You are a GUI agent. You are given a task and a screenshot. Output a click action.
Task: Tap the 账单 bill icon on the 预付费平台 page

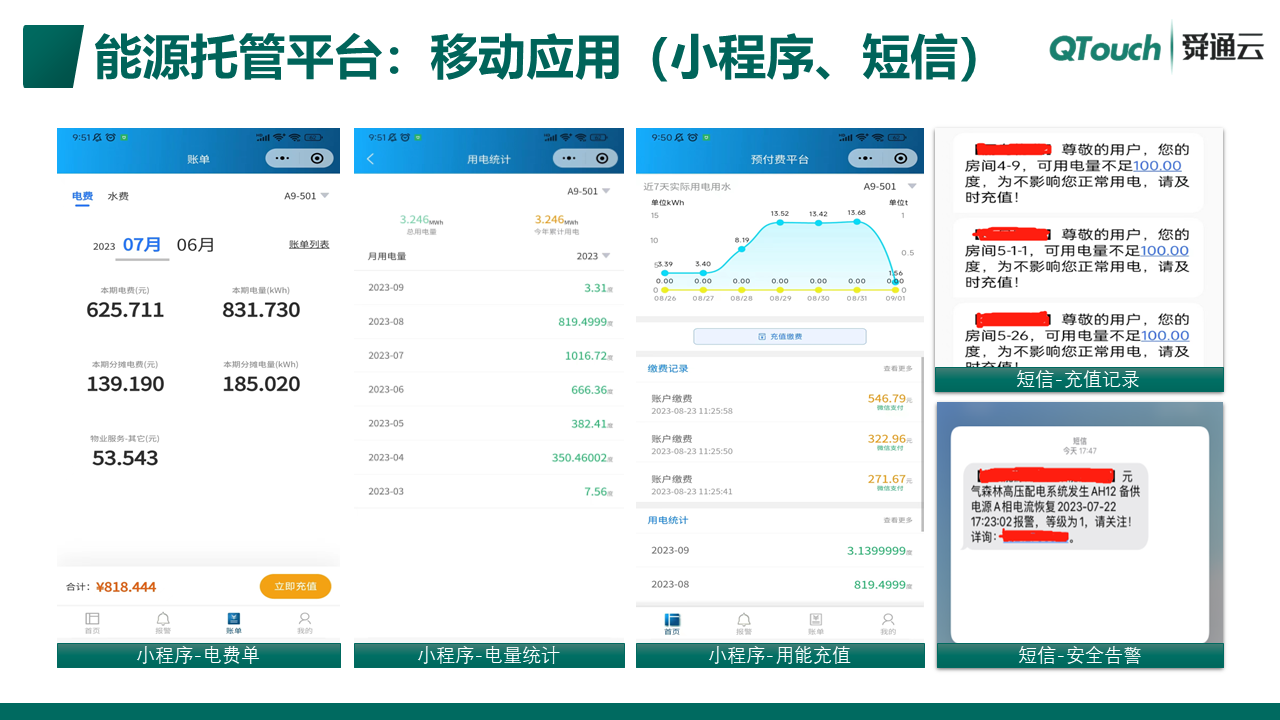(x=815, y=622)
